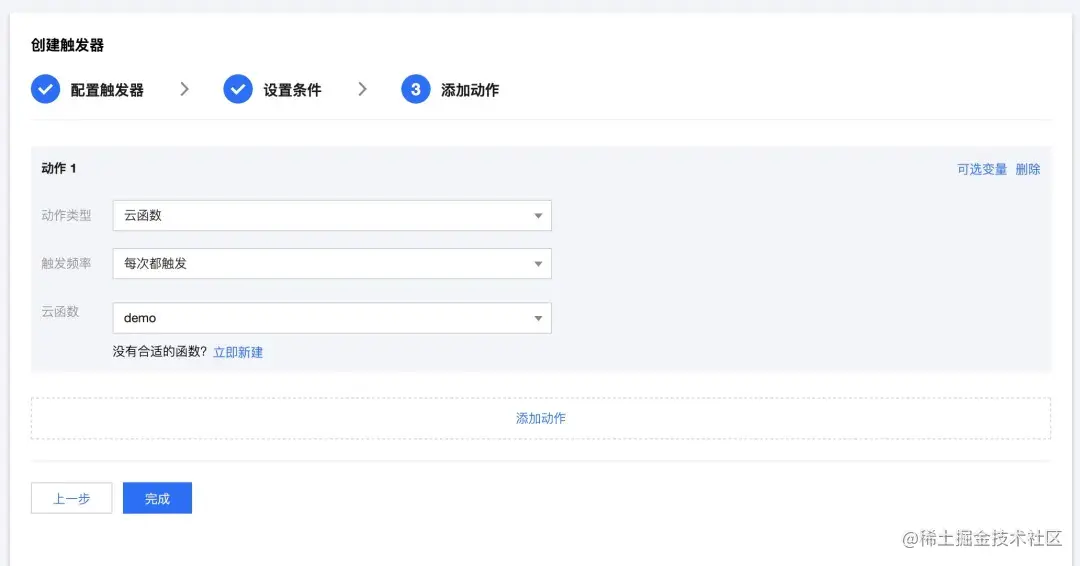
Task: Click the 云函数 field label
Action: [60, 312]
